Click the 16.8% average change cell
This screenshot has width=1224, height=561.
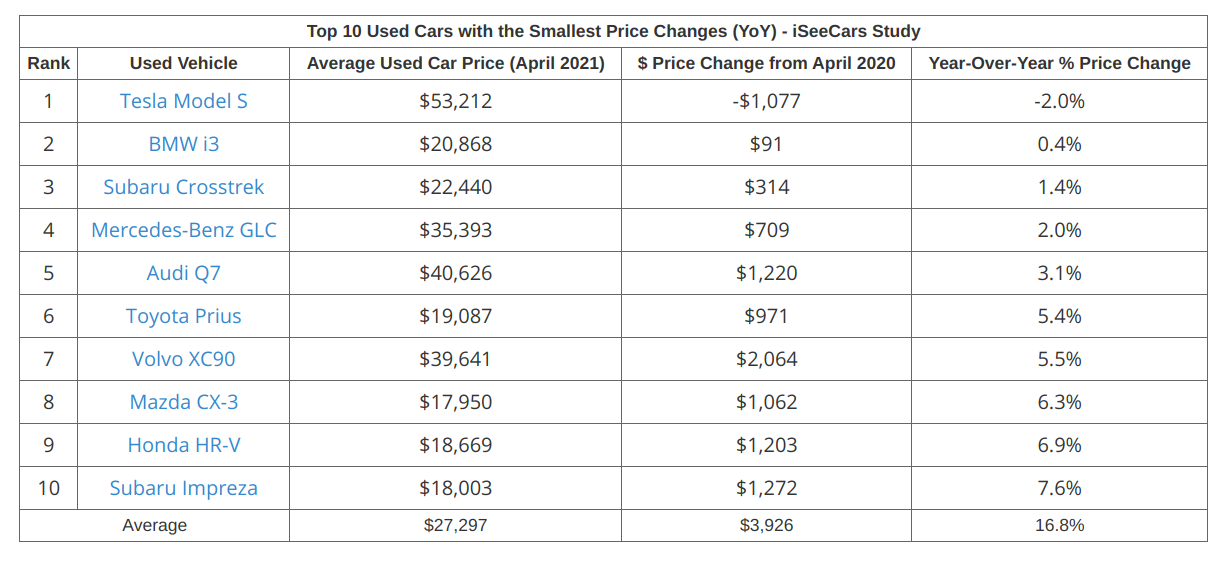point(1060,525)
